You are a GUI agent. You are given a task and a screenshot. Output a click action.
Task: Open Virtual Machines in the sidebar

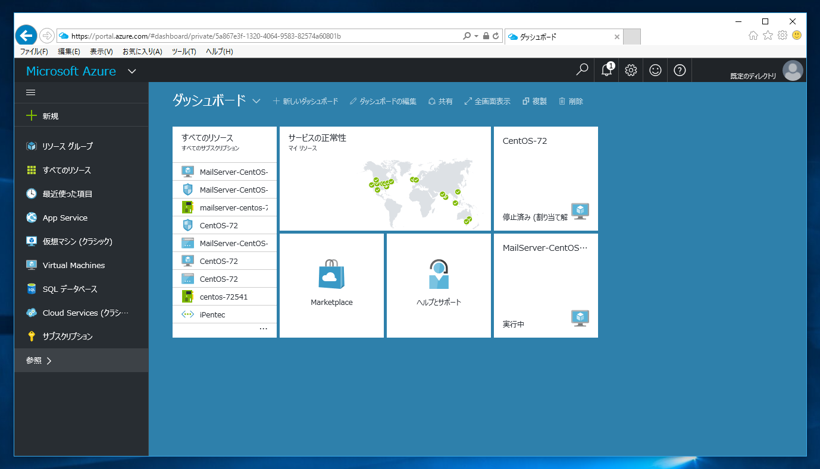(82, 265)
